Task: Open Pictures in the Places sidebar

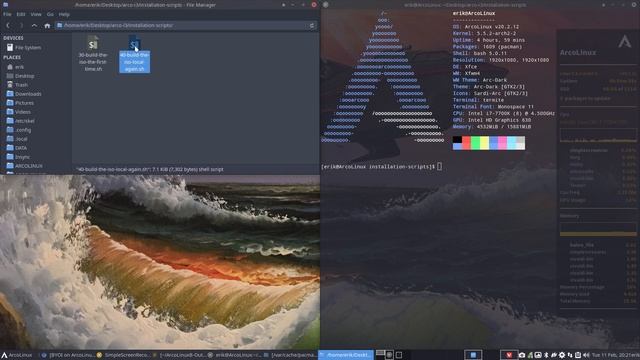Action: [20, 103]
